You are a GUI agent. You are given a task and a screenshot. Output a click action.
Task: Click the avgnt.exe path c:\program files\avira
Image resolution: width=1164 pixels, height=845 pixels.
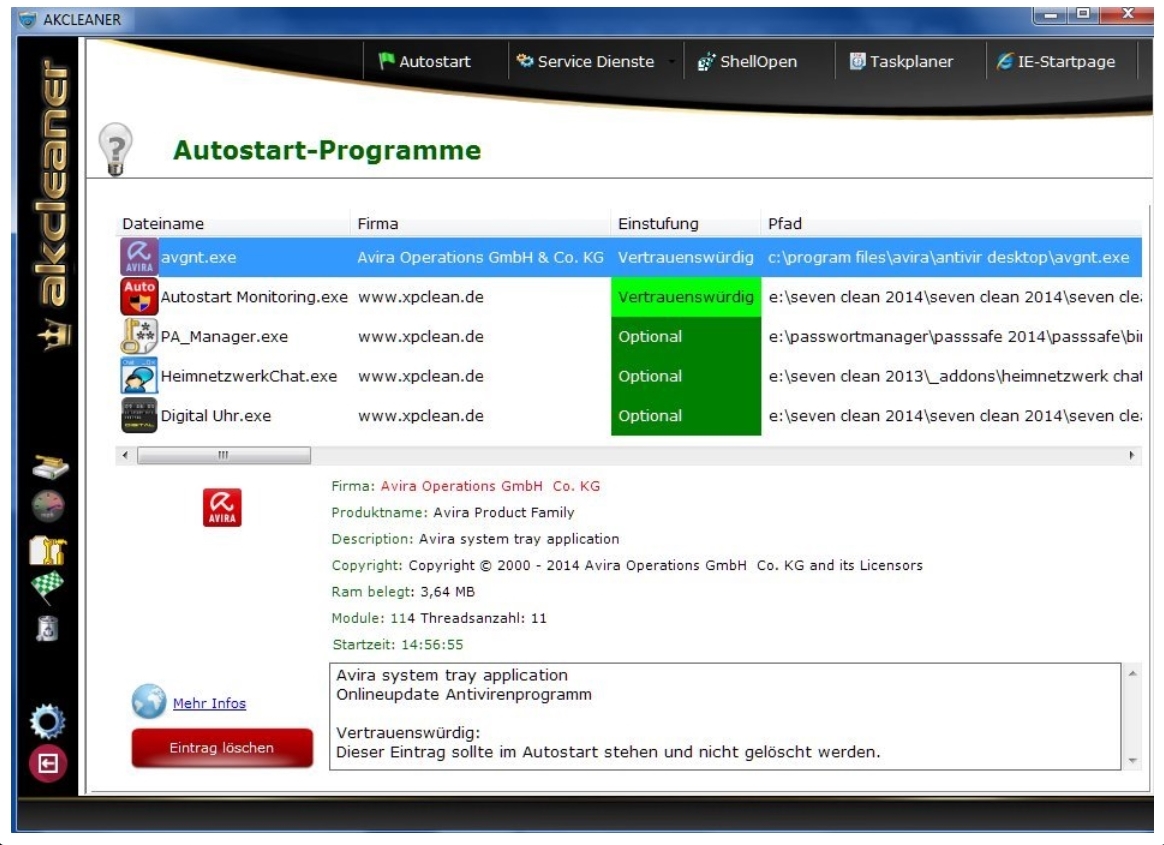(x=949, y=257)
